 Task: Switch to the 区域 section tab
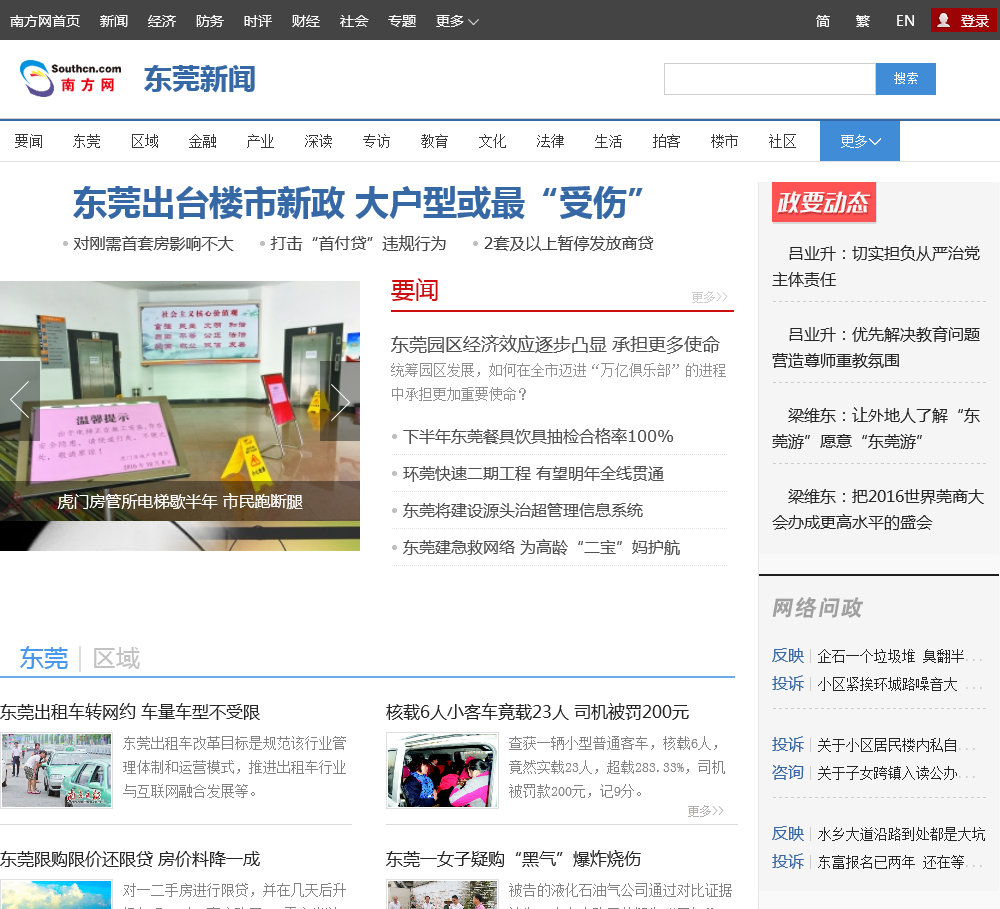pos(116,658)
